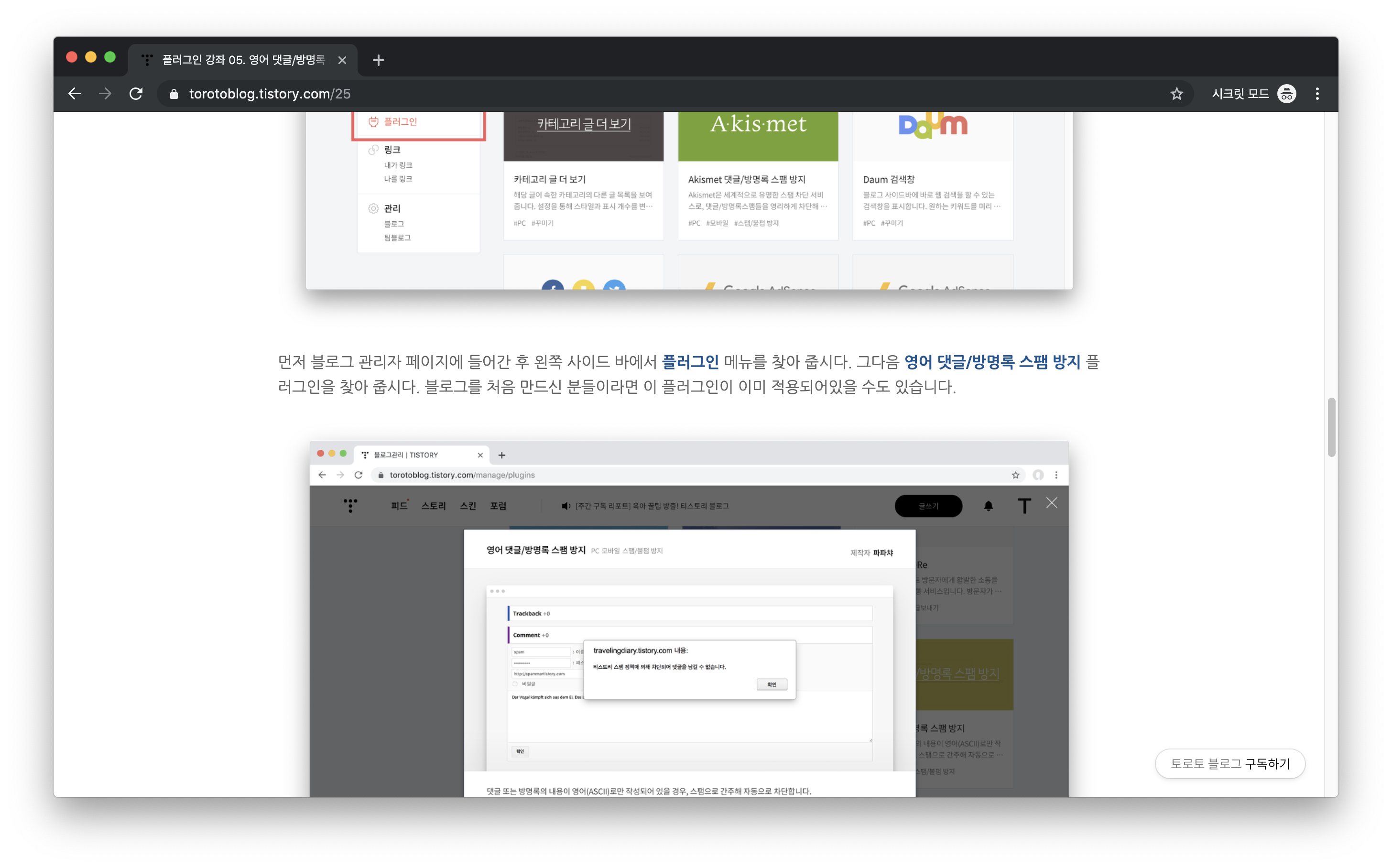Click the embedded browser's three-dot menu
Screen dimensions: 1392x868
coord(1056,475)
